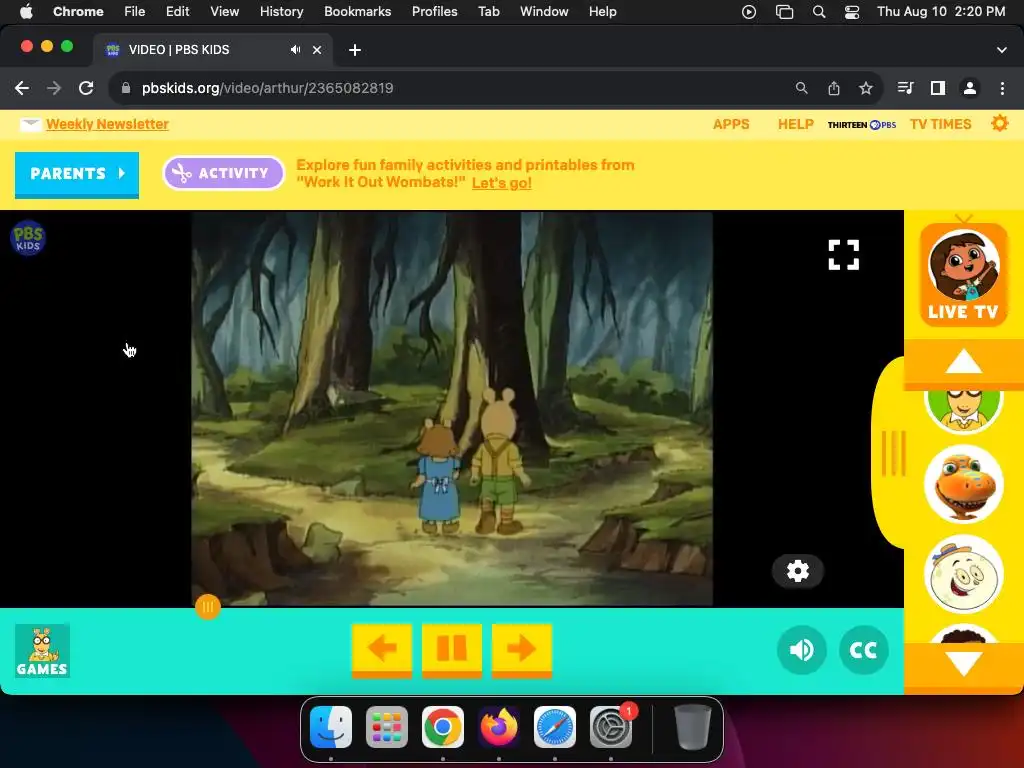Reload the PBS Kids page
This screenshot has width=1024, height=768.
(x=86, y=88)
